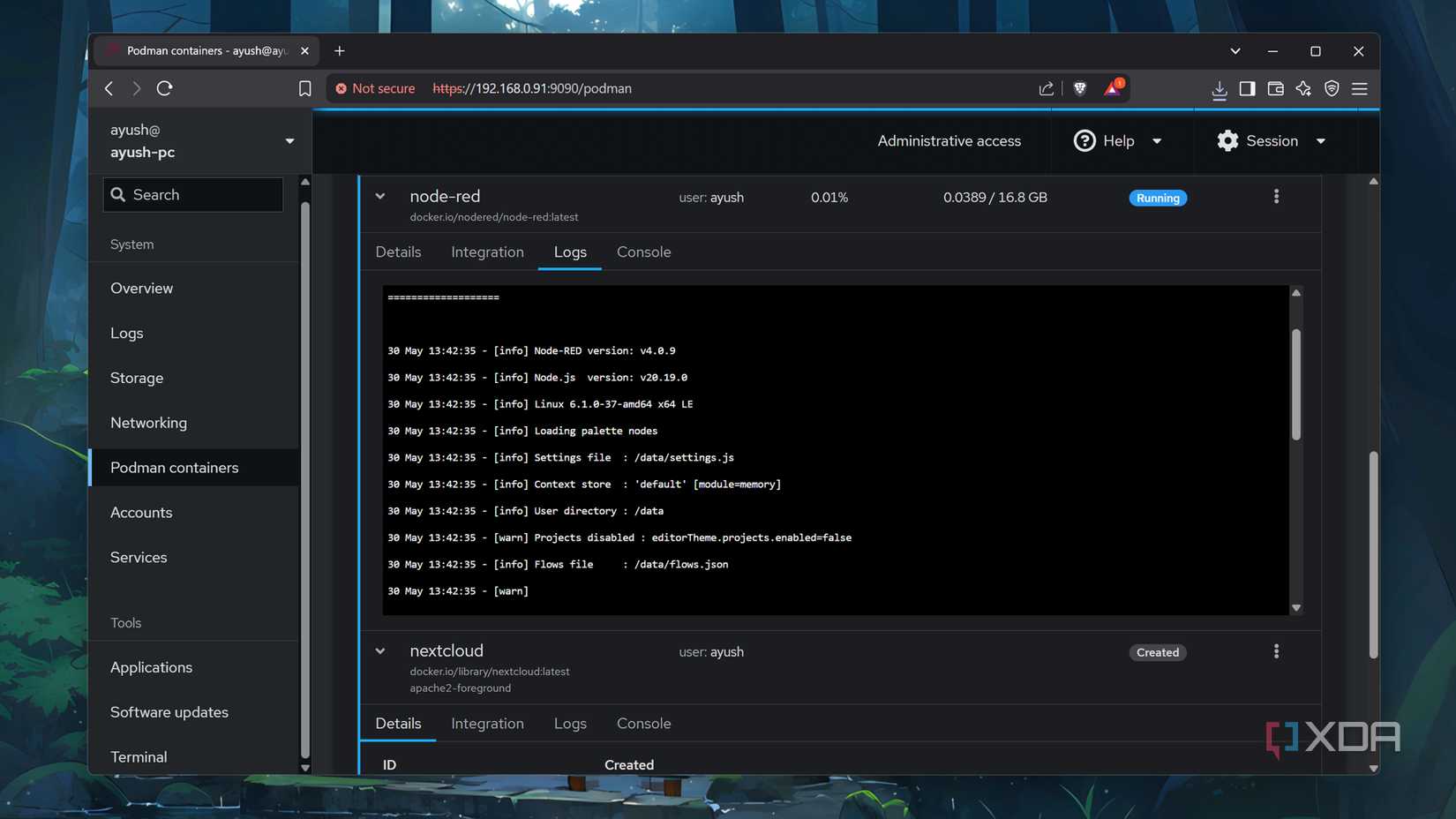Click the sidebar scroll-up arrow
Screen dimensions: 1456x819
click(x=305, y=182)
